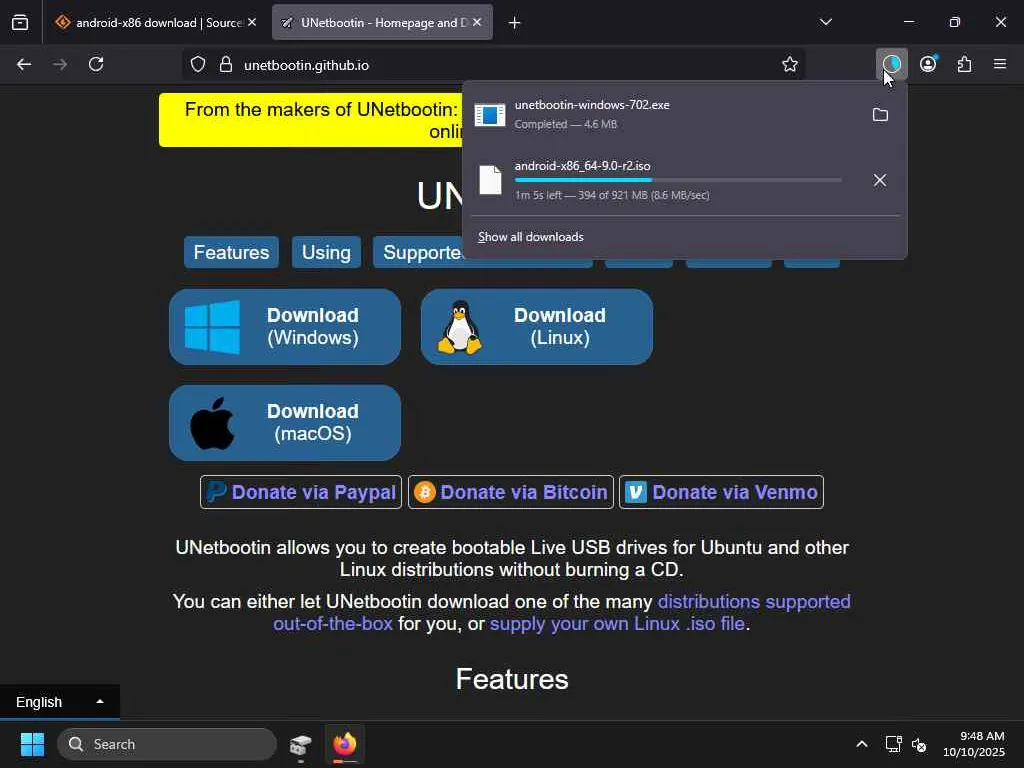
Task: Click the Tux penguin icon
Action: click(460, 328)
